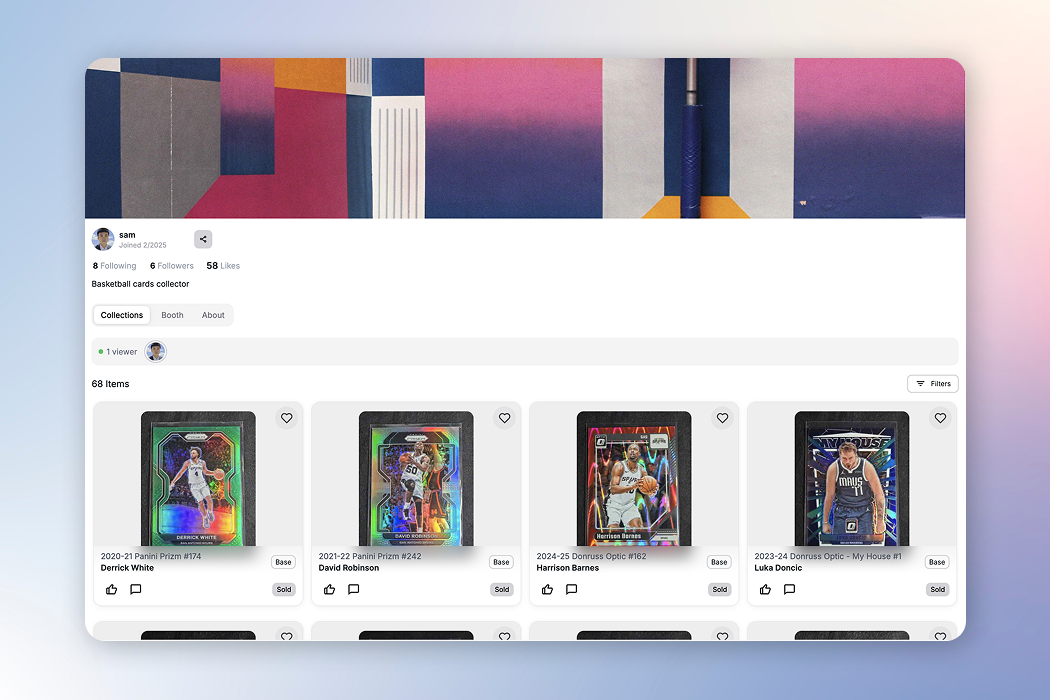The image size is (1050, 700).
Task: Toggle heart favorite on Luka Doncic card
Action: pos(940,418)
